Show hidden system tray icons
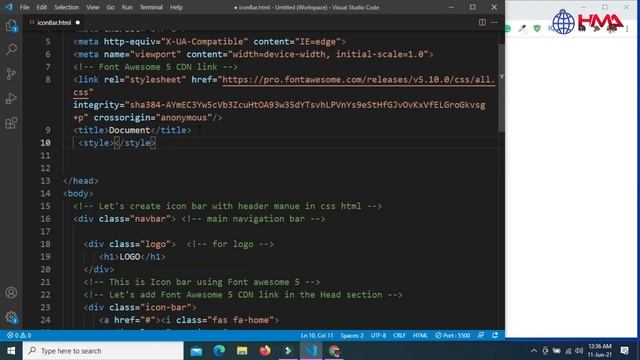The height and width of the screenshot is (360, 640). pyautogui.click(x=534, y=351)
